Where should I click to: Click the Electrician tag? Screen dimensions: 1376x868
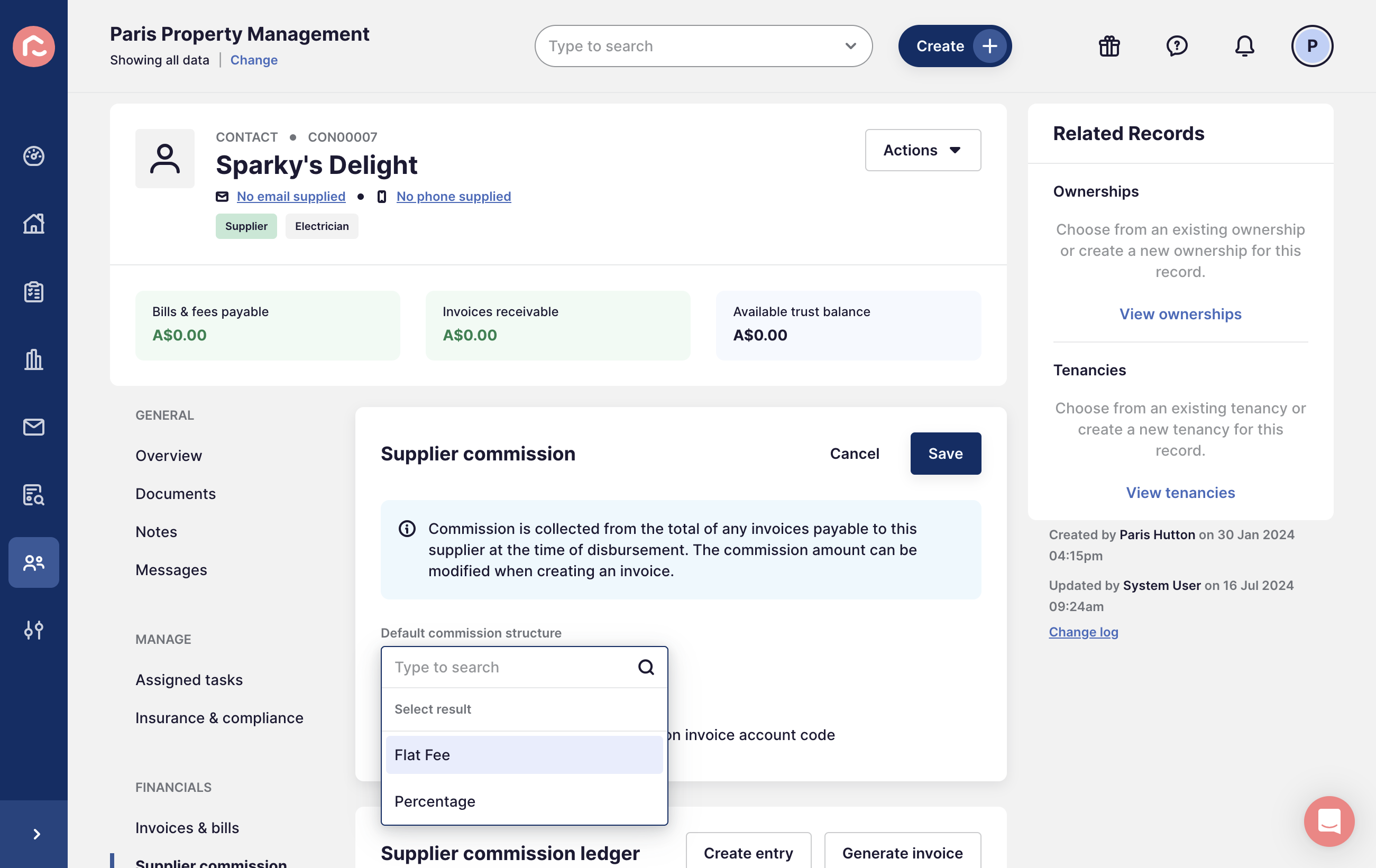[322, 226]
